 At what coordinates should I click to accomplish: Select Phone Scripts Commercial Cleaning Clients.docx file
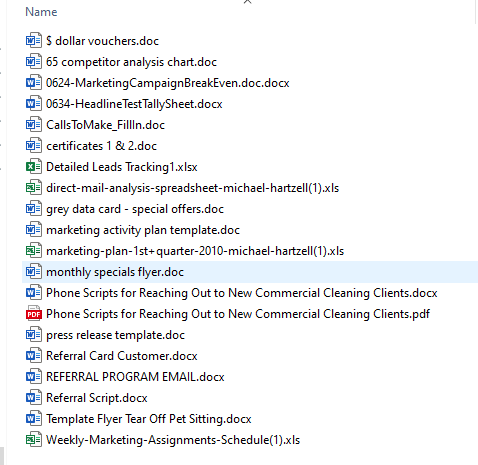(242, 293)
